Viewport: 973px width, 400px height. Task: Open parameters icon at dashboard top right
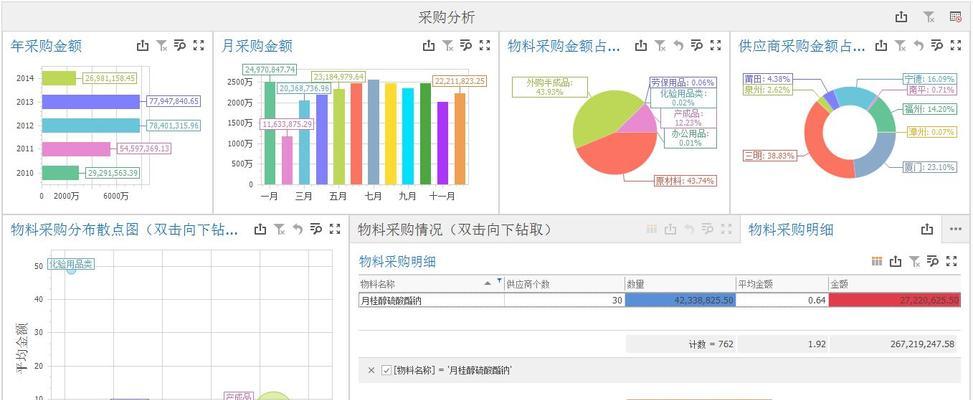pos(956,17)
